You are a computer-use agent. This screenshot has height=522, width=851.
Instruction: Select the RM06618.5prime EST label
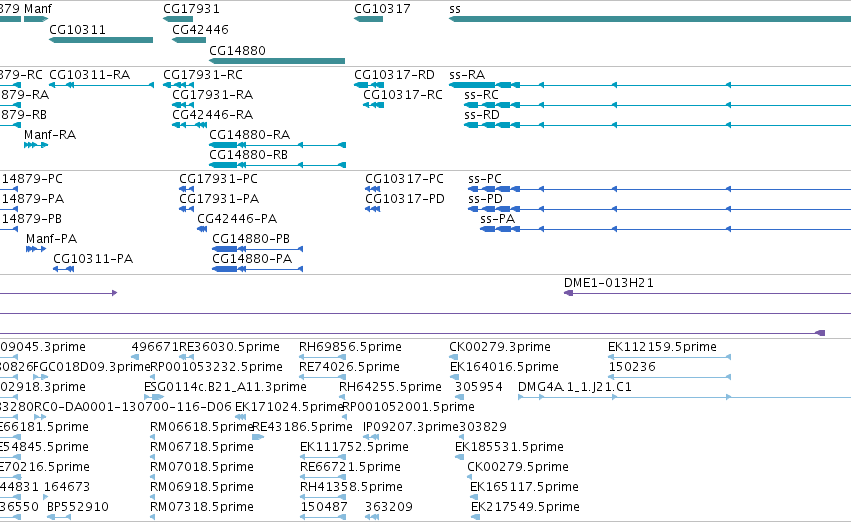tap(202, 427)
